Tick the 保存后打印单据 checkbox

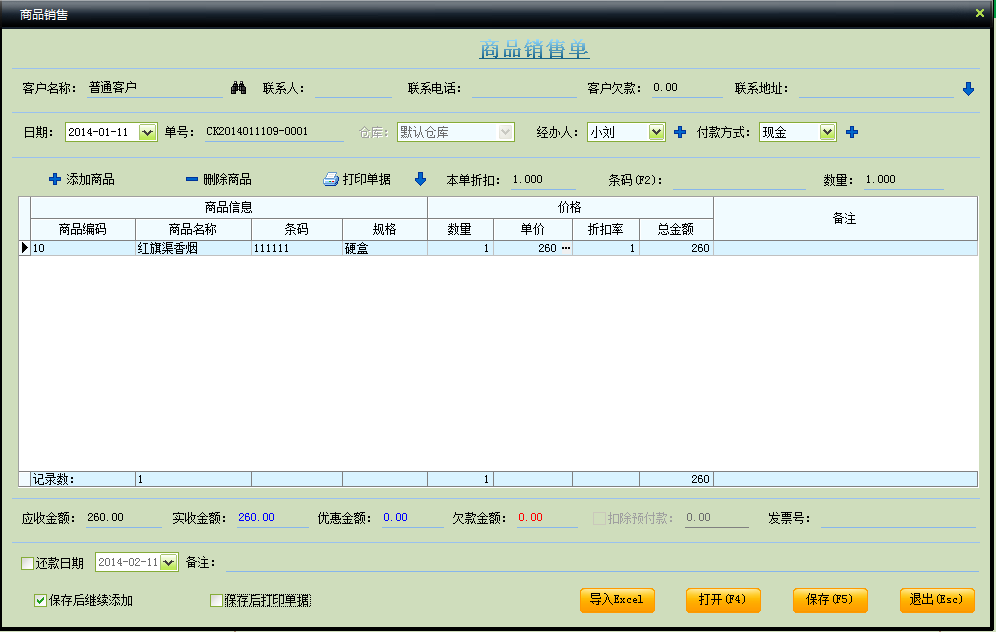216,601
